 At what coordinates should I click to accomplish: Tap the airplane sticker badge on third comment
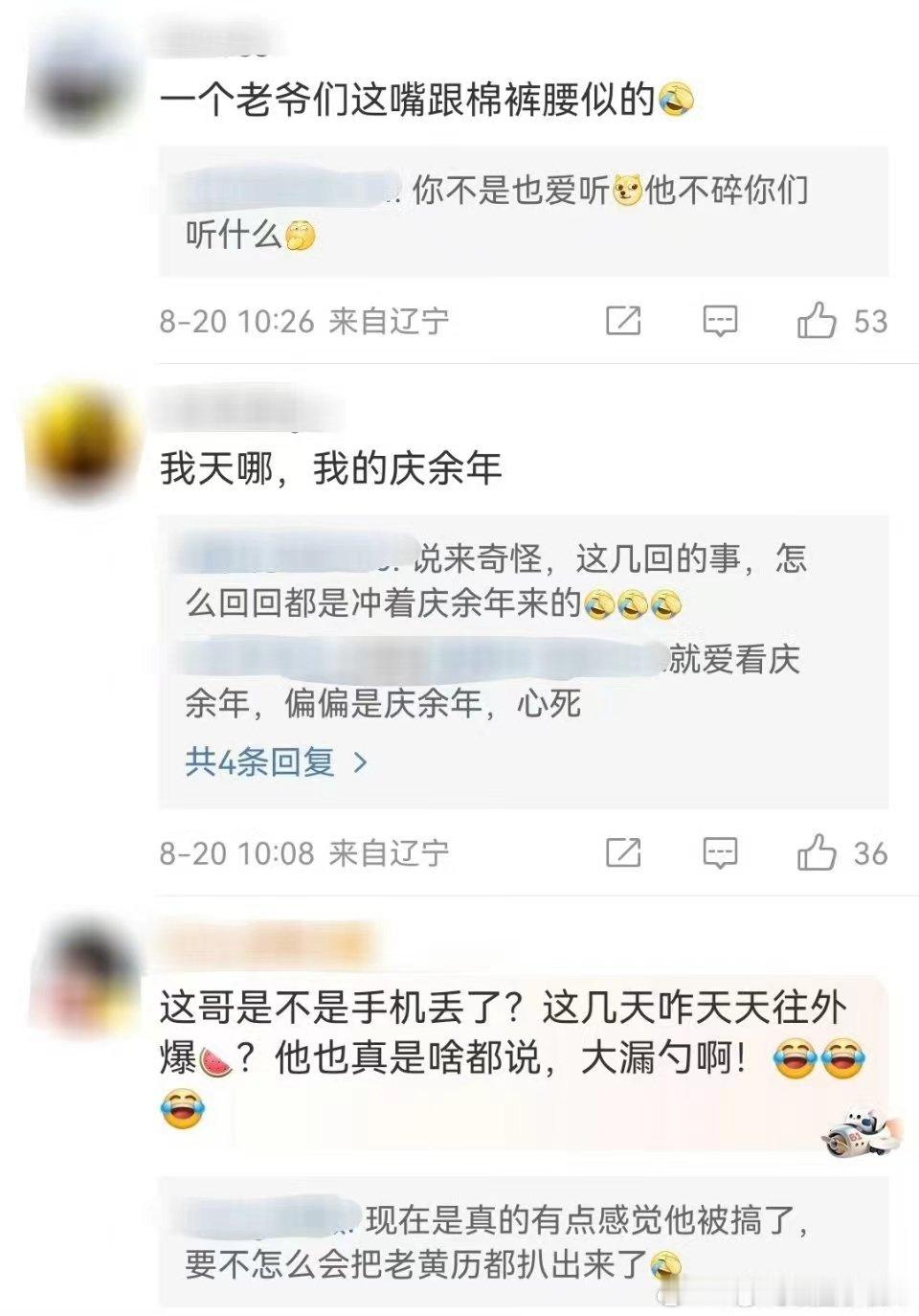point(861,1131)
